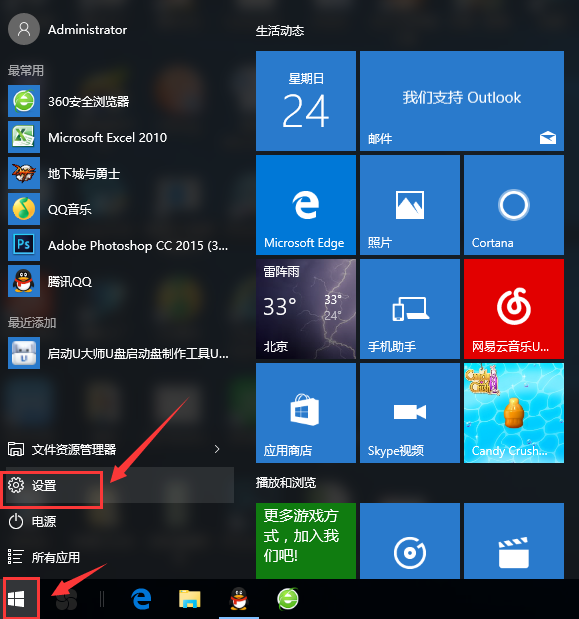This screenshot has width=579, height=619.
Task: Open the Microsoft Edge tile
Action: pyautogui.click(x=305, y=205)
